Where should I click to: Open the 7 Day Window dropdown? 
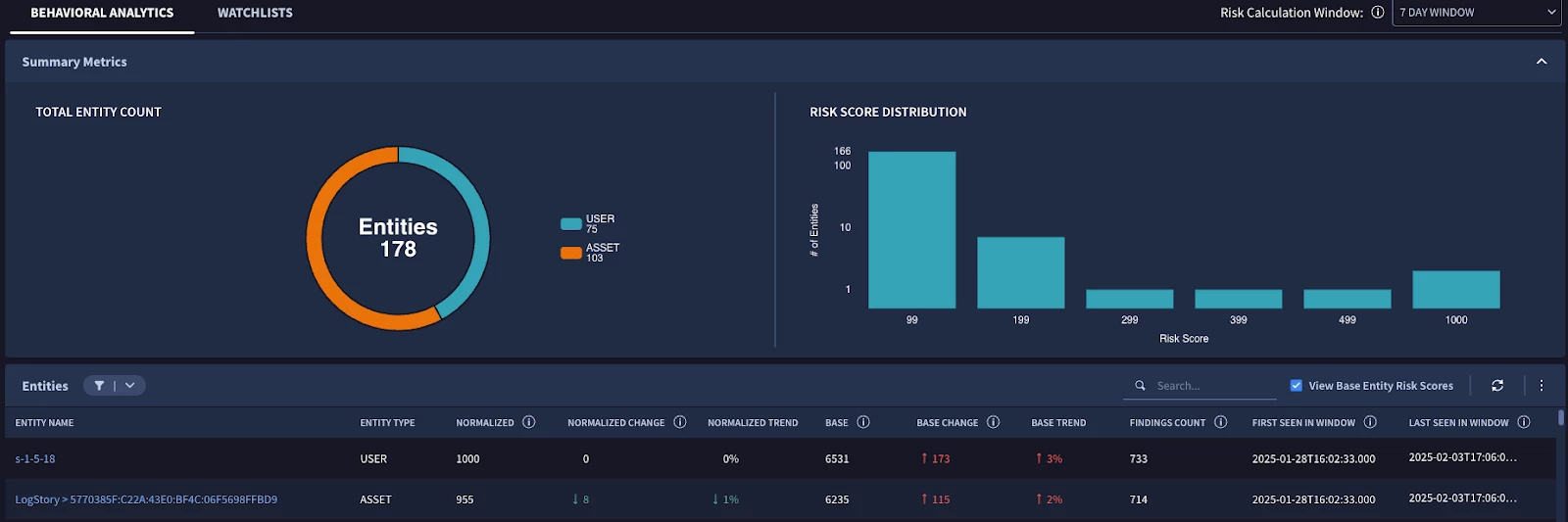click(x=1477, y=13)
